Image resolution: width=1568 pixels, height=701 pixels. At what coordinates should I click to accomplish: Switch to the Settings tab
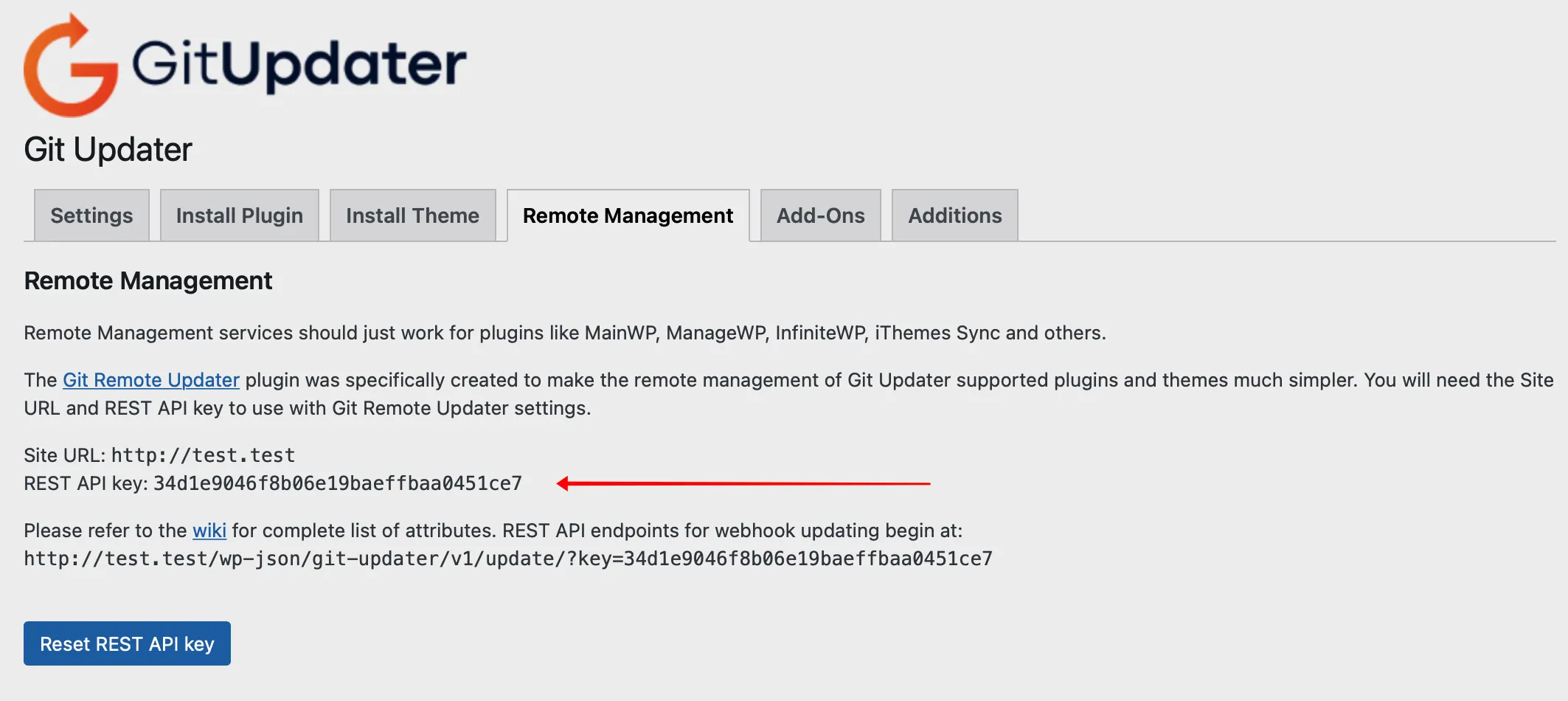(x=91, y=215)
